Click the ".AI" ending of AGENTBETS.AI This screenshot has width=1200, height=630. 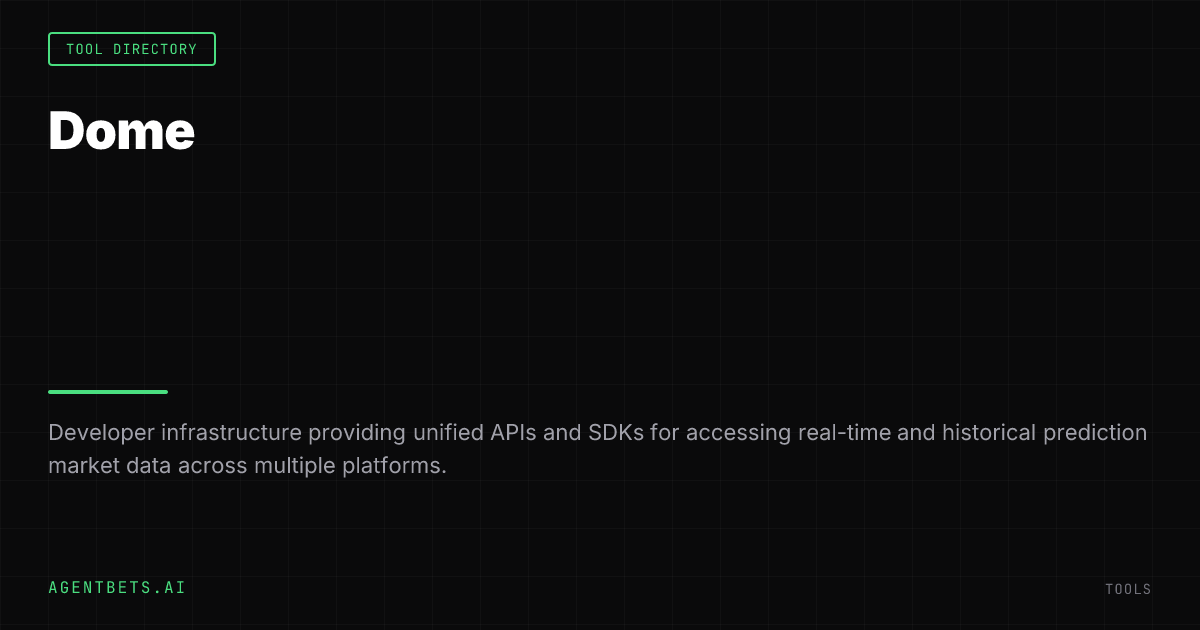[x=170, y=588]
